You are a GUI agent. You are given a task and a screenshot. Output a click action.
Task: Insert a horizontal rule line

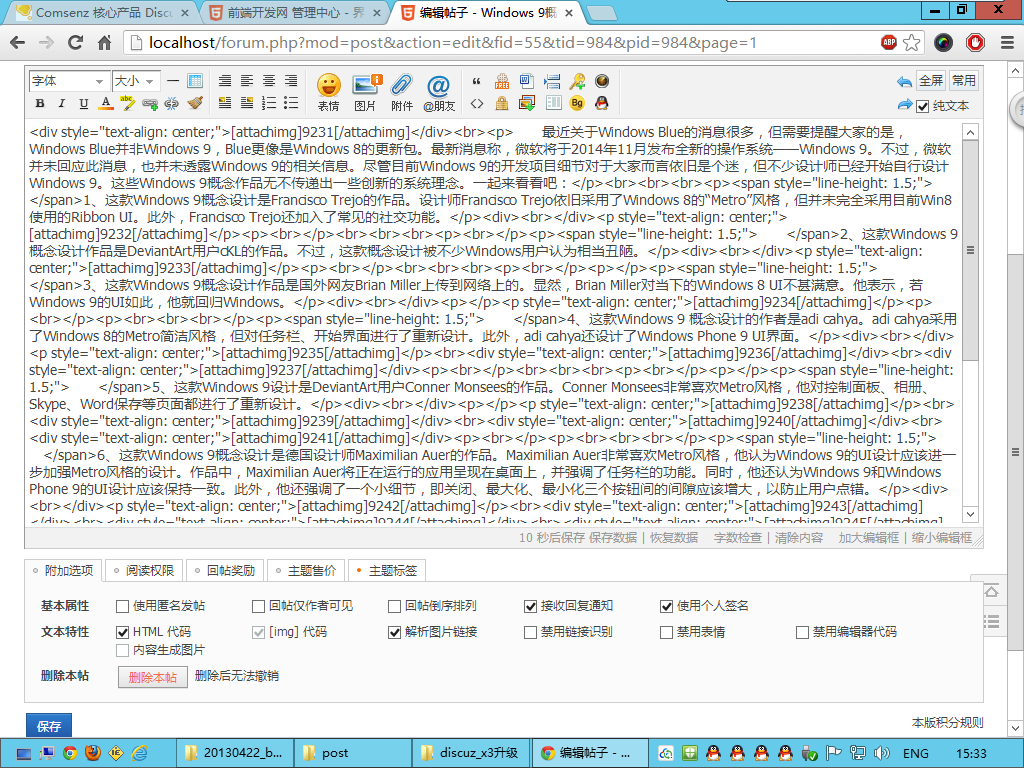172,81
